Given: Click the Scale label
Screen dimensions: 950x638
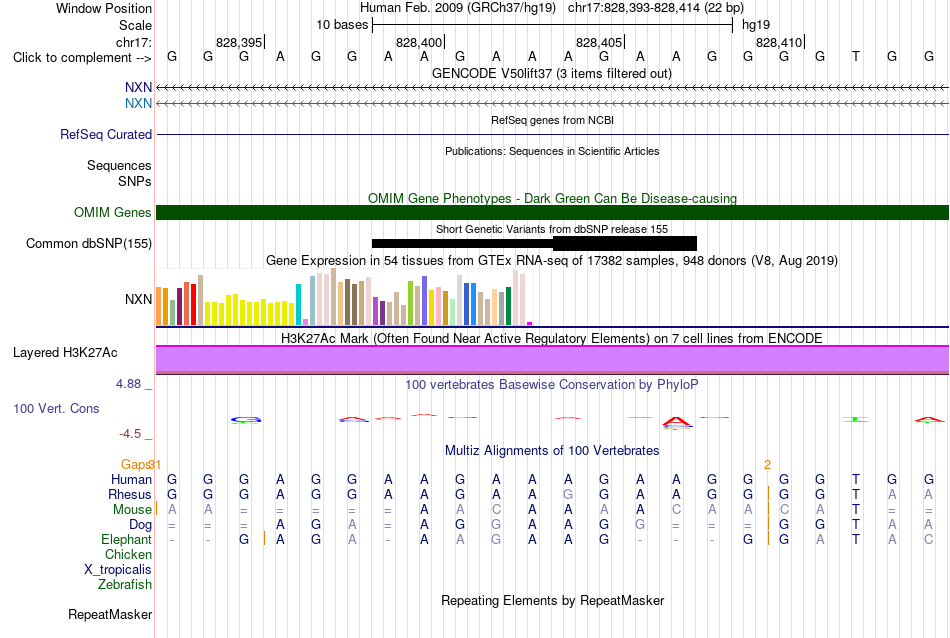Looking at the screenshot, I should pyautogui.click(x=136, y=25).
